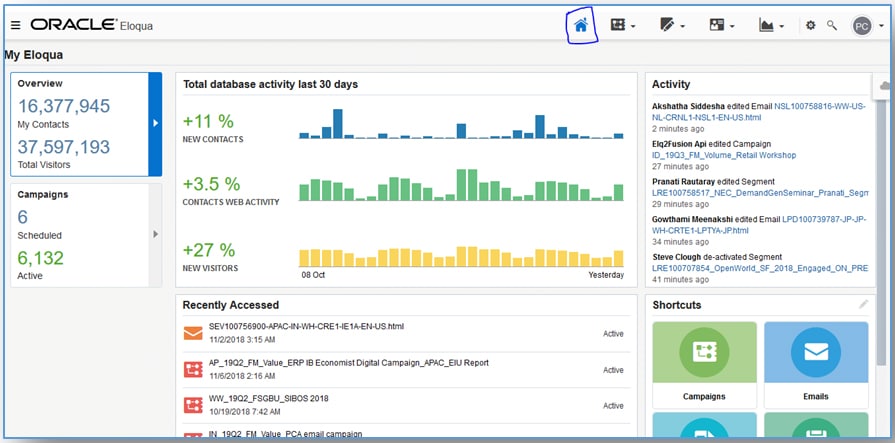Click the 6,132 active campaigns count
Viewport: 895px width, 443px height.
(41, 258)
